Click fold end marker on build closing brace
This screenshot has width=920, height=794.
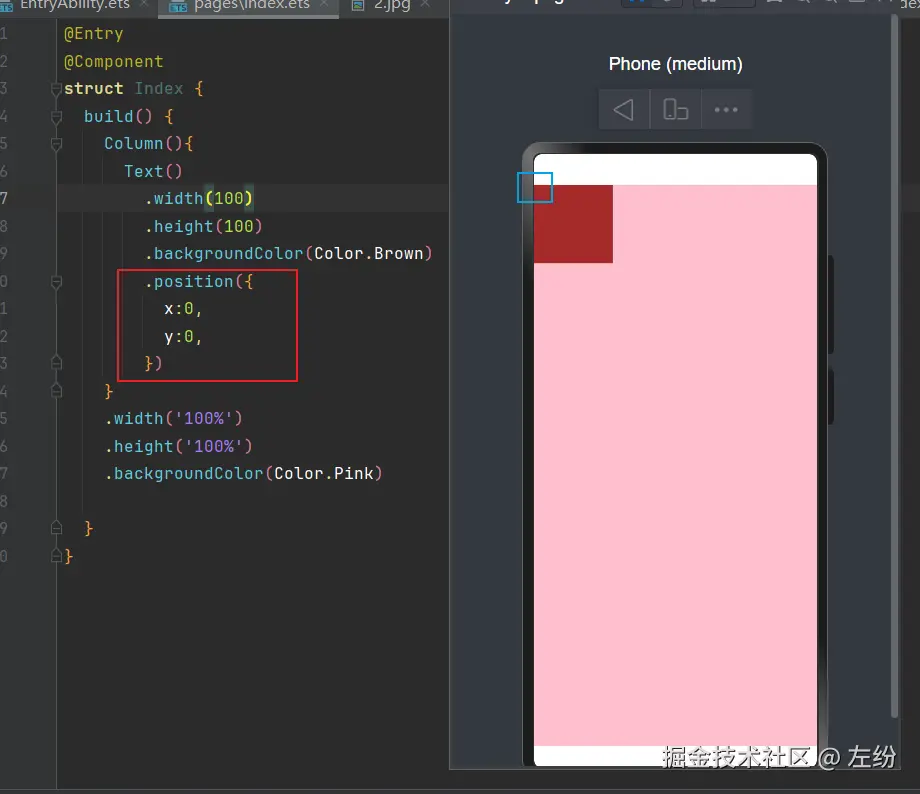(x=56, y=528)
